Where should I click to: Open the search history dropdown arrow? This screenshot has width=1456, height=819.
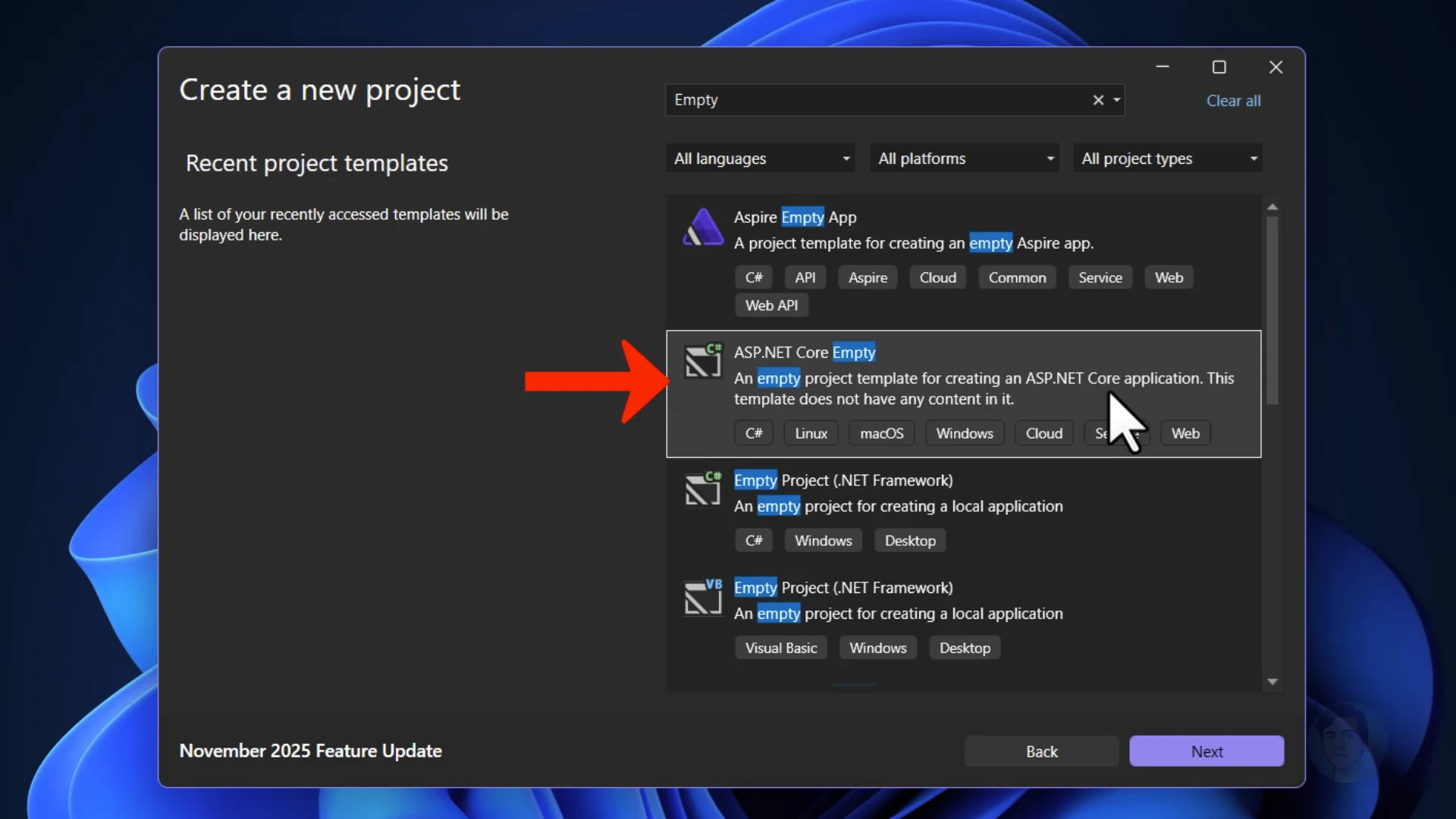point(1116,99)
